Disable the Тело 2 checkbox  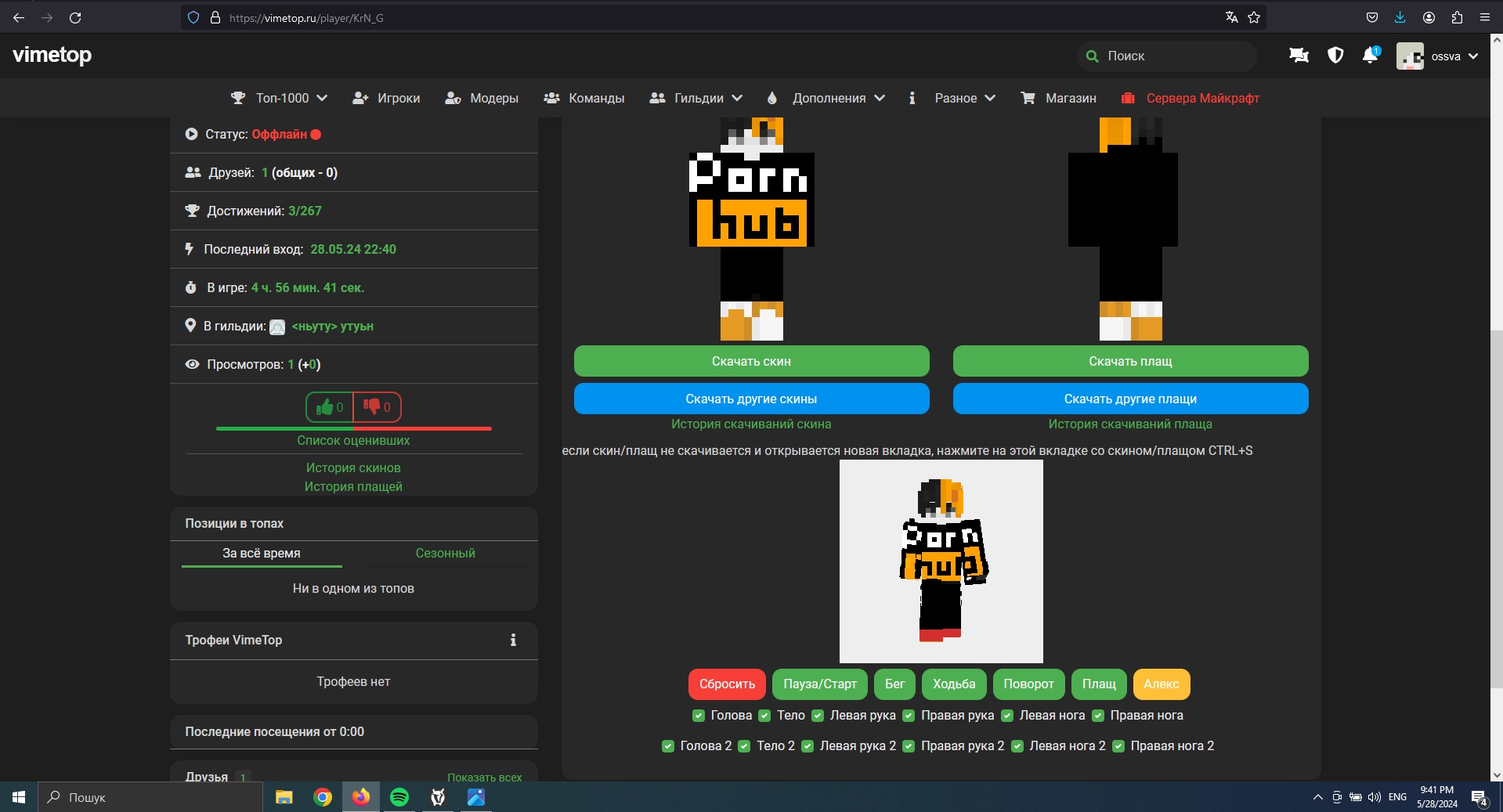click(744, 746)
